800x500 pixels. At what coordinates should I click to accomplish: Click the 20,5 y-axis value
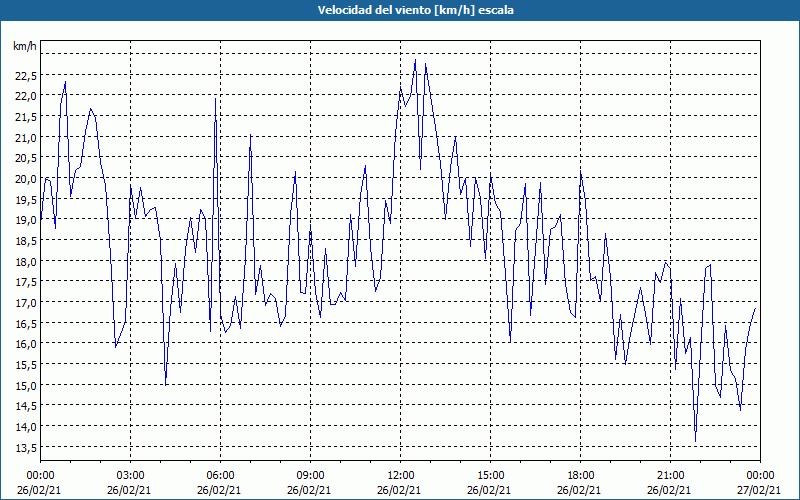point(26,158)
